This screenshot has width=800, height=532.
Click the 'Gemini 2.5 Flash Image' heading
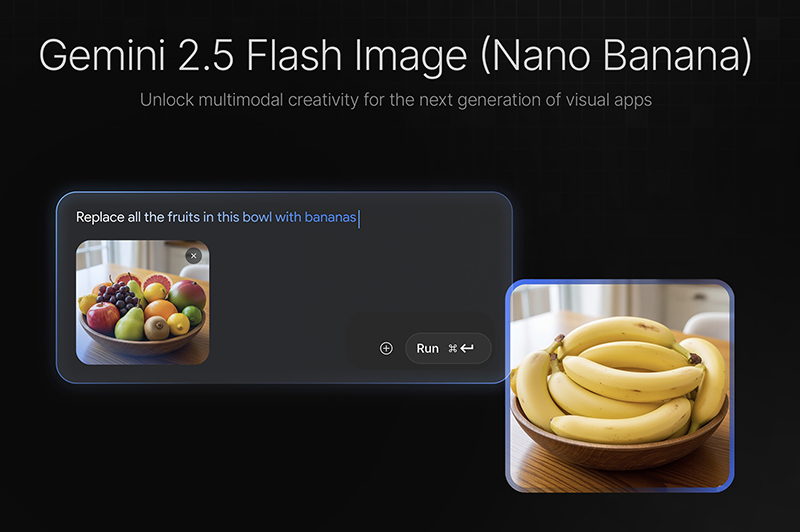pos(253,55)
